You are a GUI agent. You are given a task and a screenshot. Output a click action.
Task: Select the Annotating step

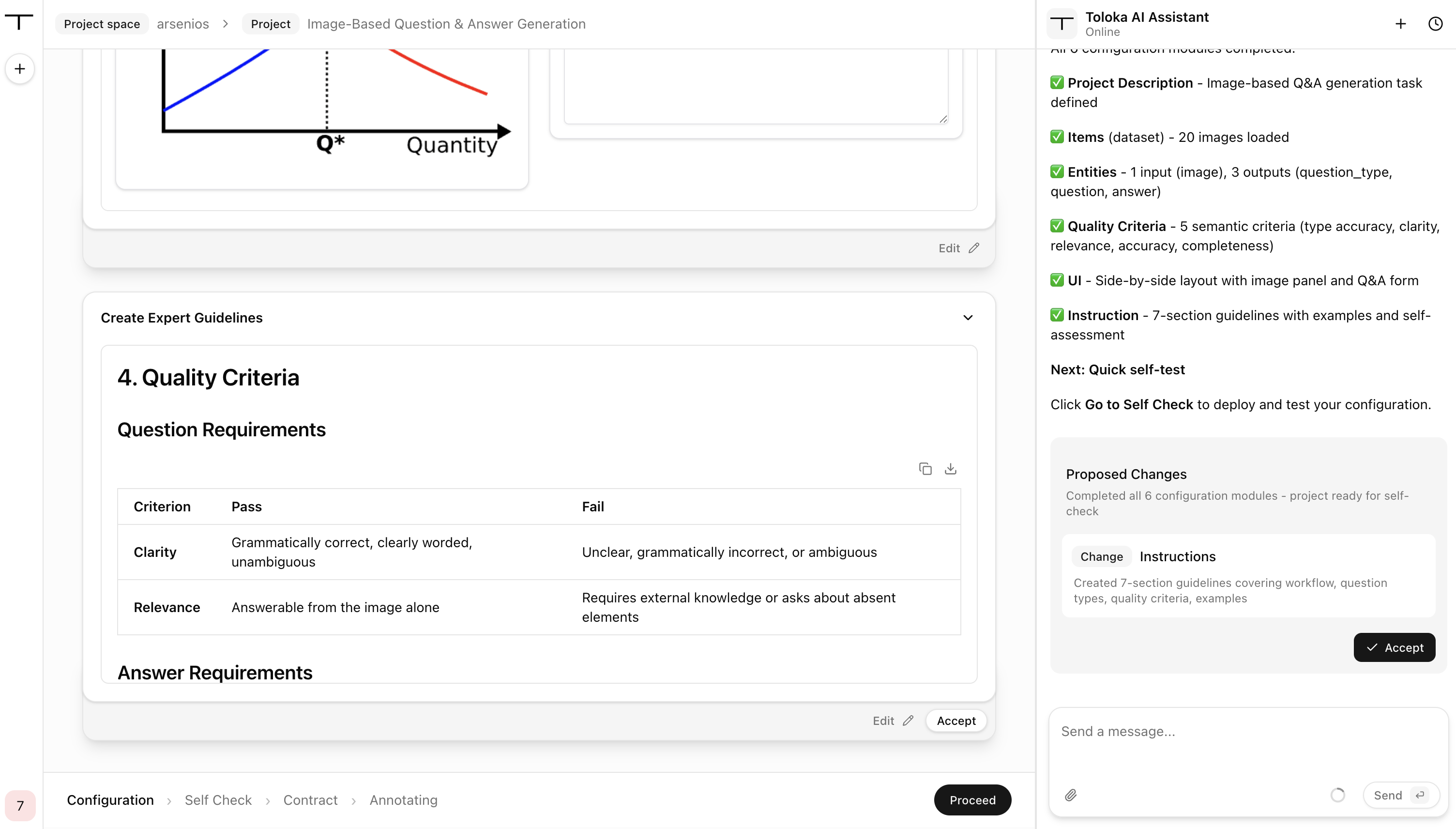coord(403,799)
